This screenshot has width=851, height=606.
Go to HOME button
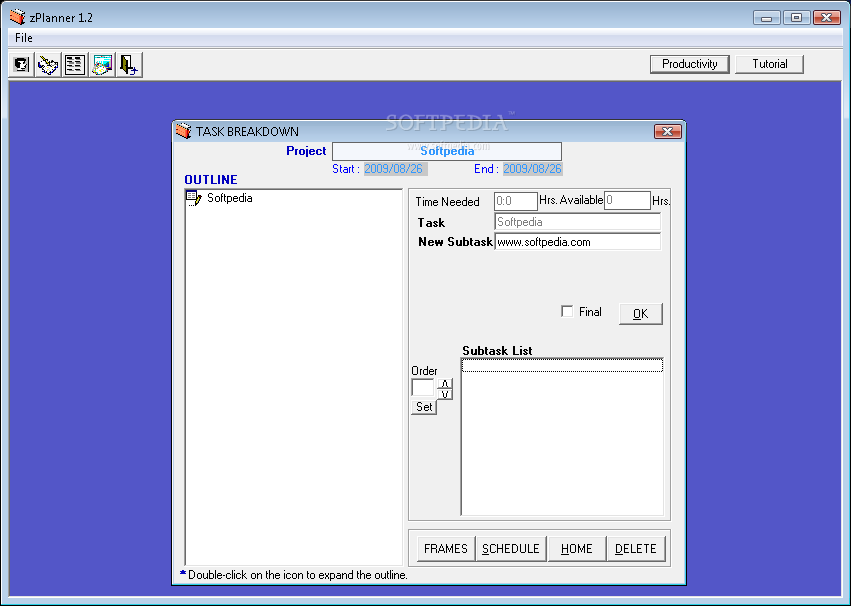576,548
